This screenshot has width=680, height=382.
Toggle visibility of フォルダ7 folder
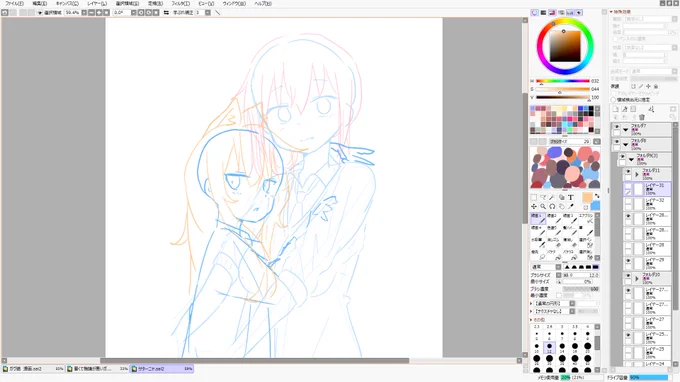617,127
